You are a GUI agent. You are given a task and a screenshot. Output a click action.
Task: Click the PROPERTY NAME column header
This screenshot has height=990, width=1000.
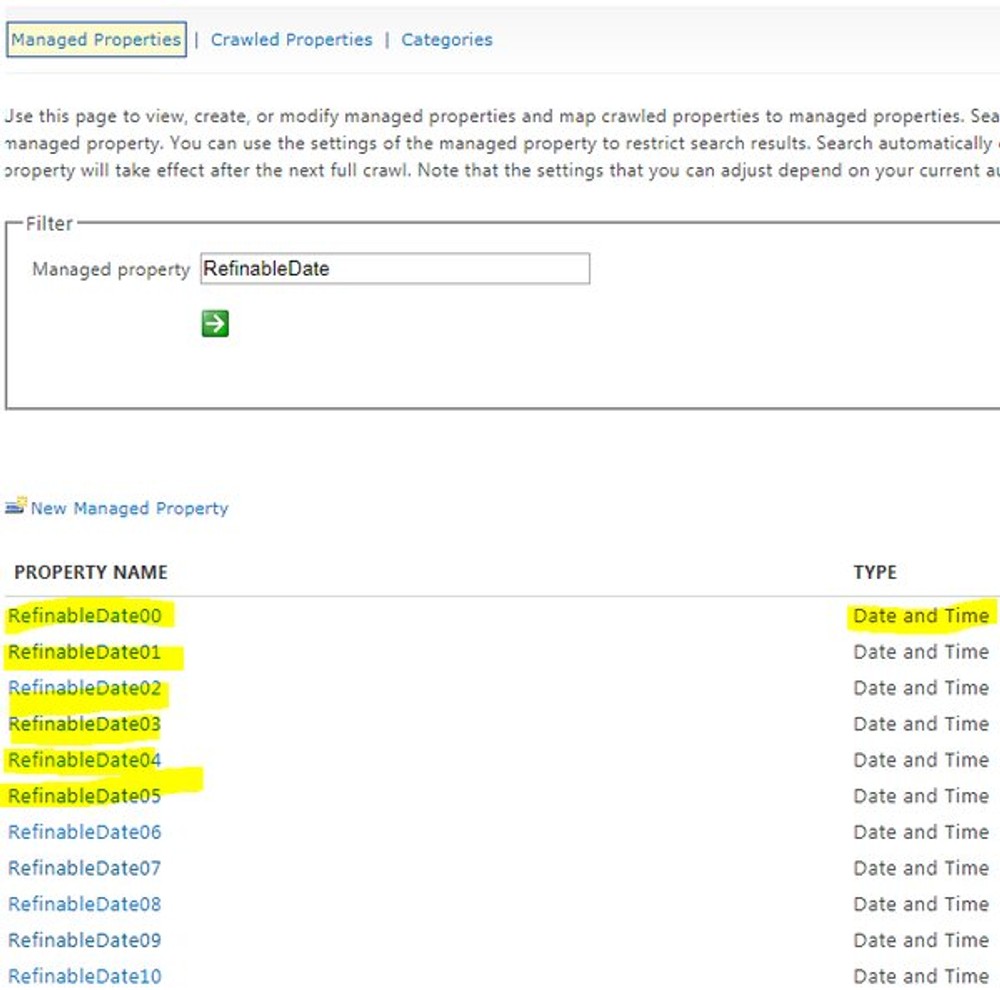pyautogui.click(x=90, y=573)
